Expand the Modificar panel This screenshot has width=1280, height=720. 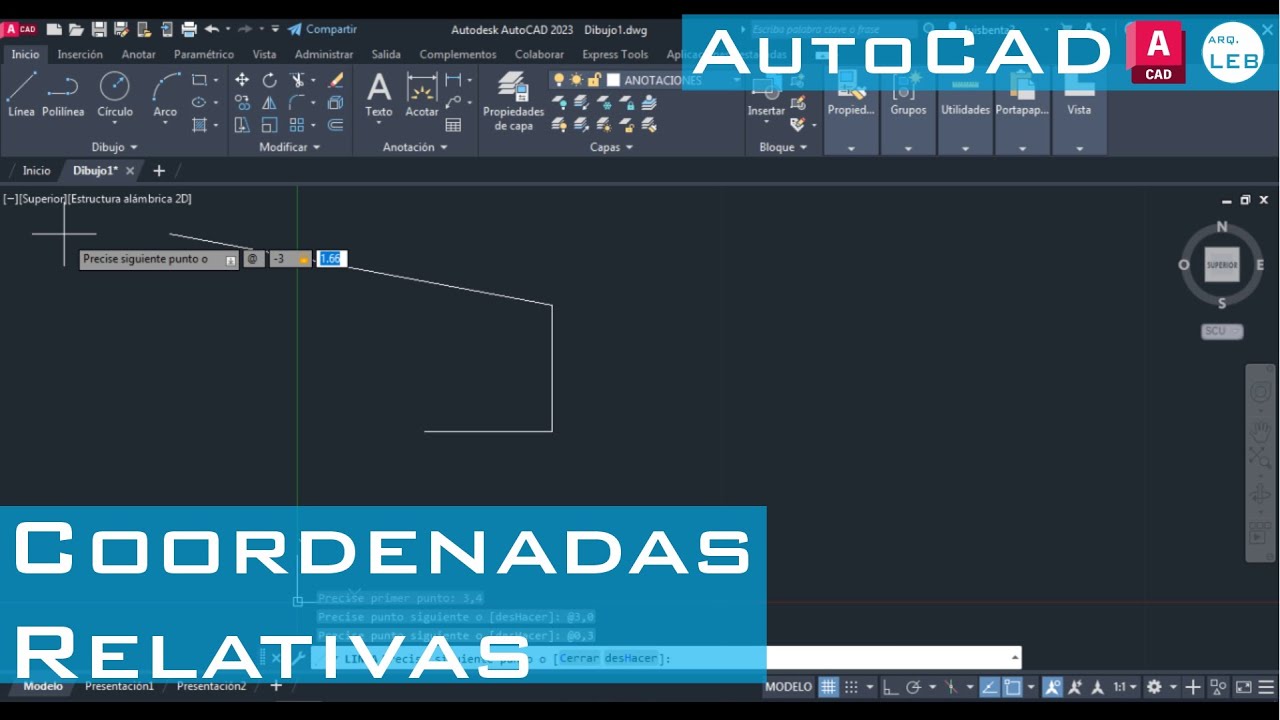click(290, 147)
